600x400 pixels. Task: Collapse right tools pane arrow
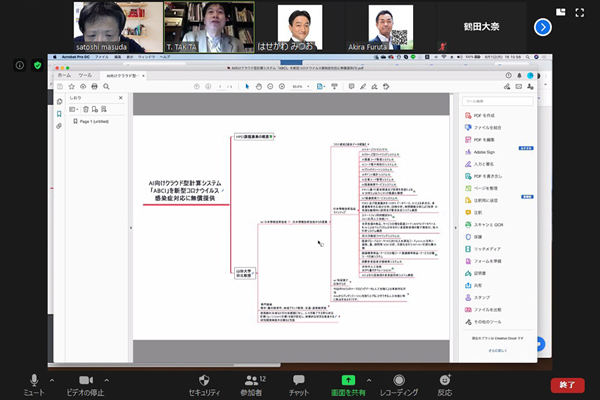[x=455, y=228]
